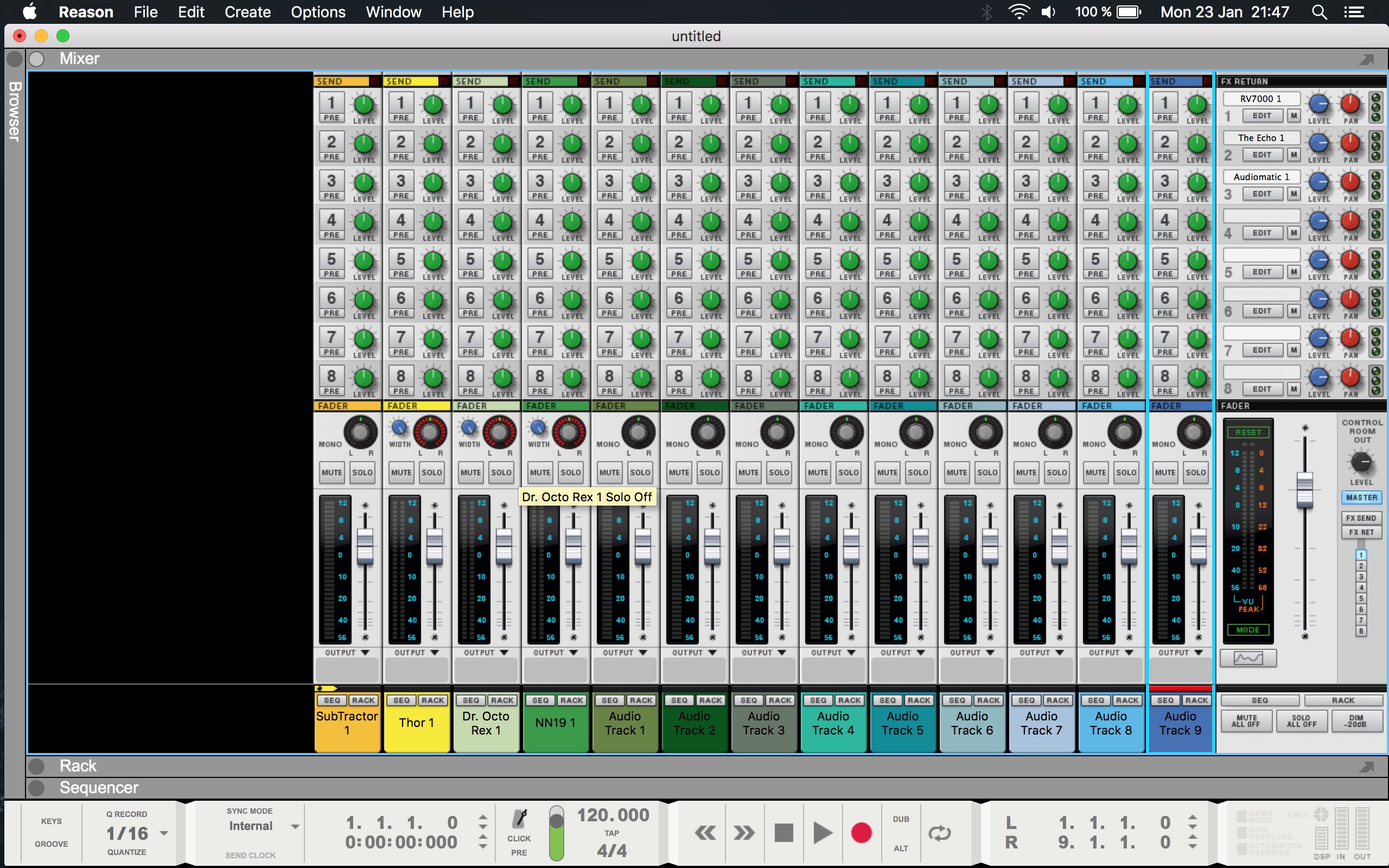Click the DIM -20dB button
This screenshot has height=868, width=1389.
coord(1356,721)
